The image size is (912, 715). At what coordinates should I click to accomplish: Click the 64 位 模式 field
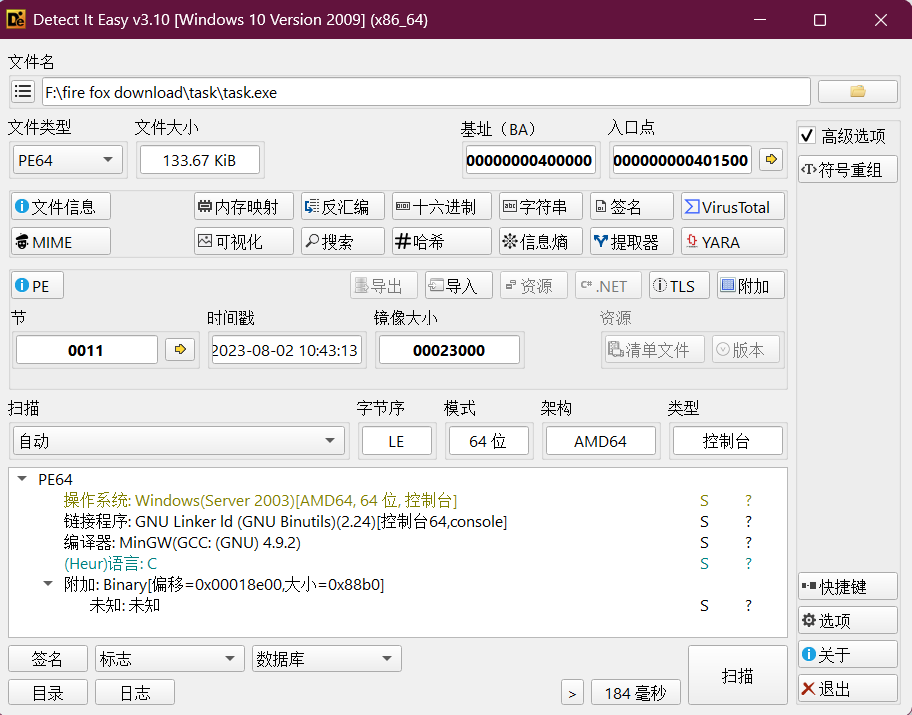pos(489,441)
